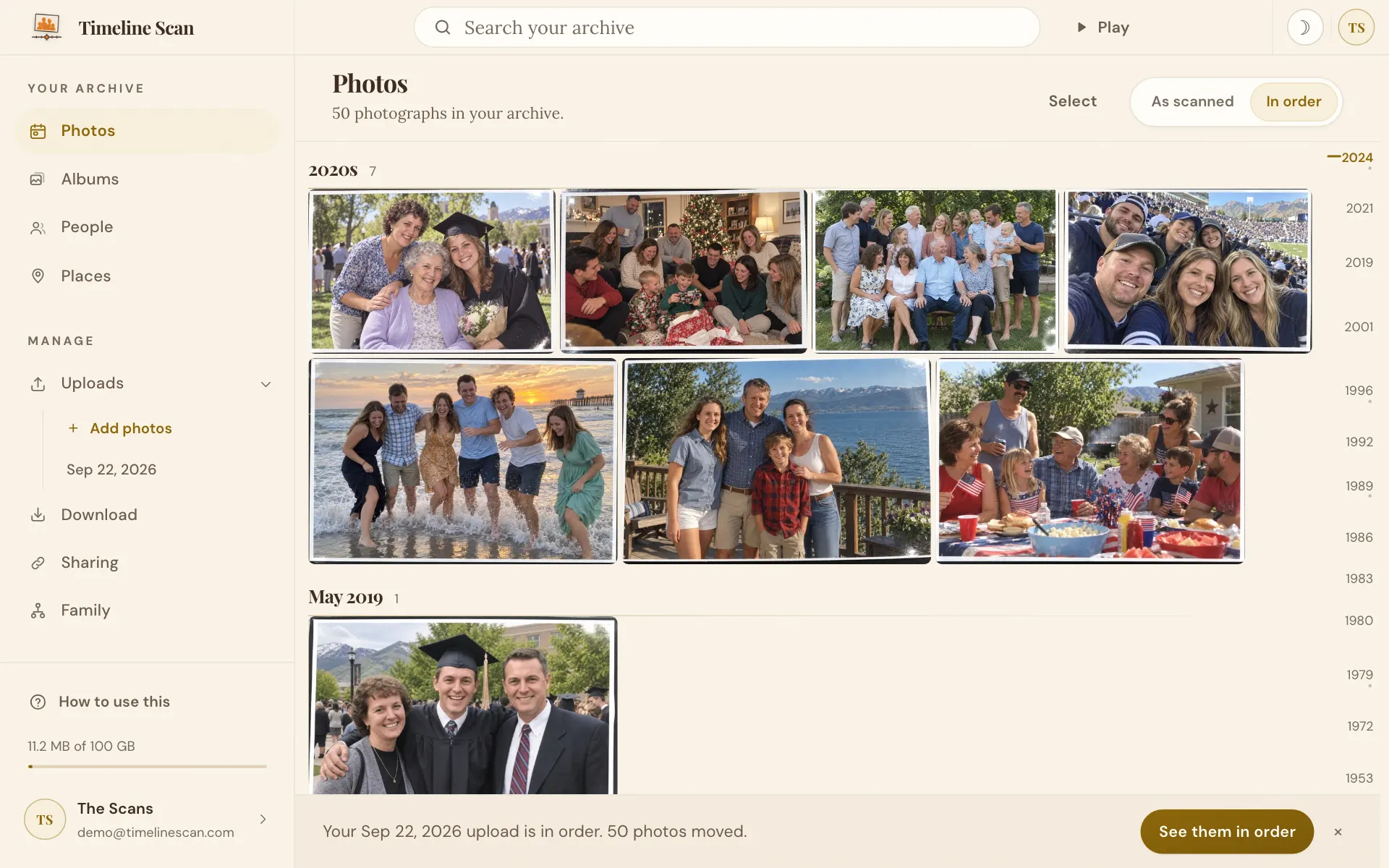Collapse the Uploads section chevron
Viewport: 1389px width, 868px height.
click(x=266, y=384)
